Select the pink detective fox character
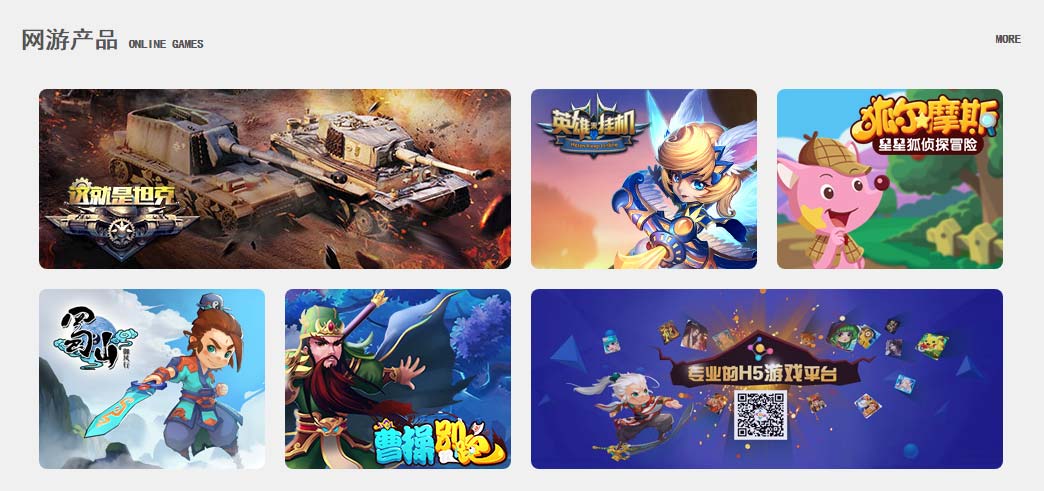 pyautogui.click(x=832, y=202)
